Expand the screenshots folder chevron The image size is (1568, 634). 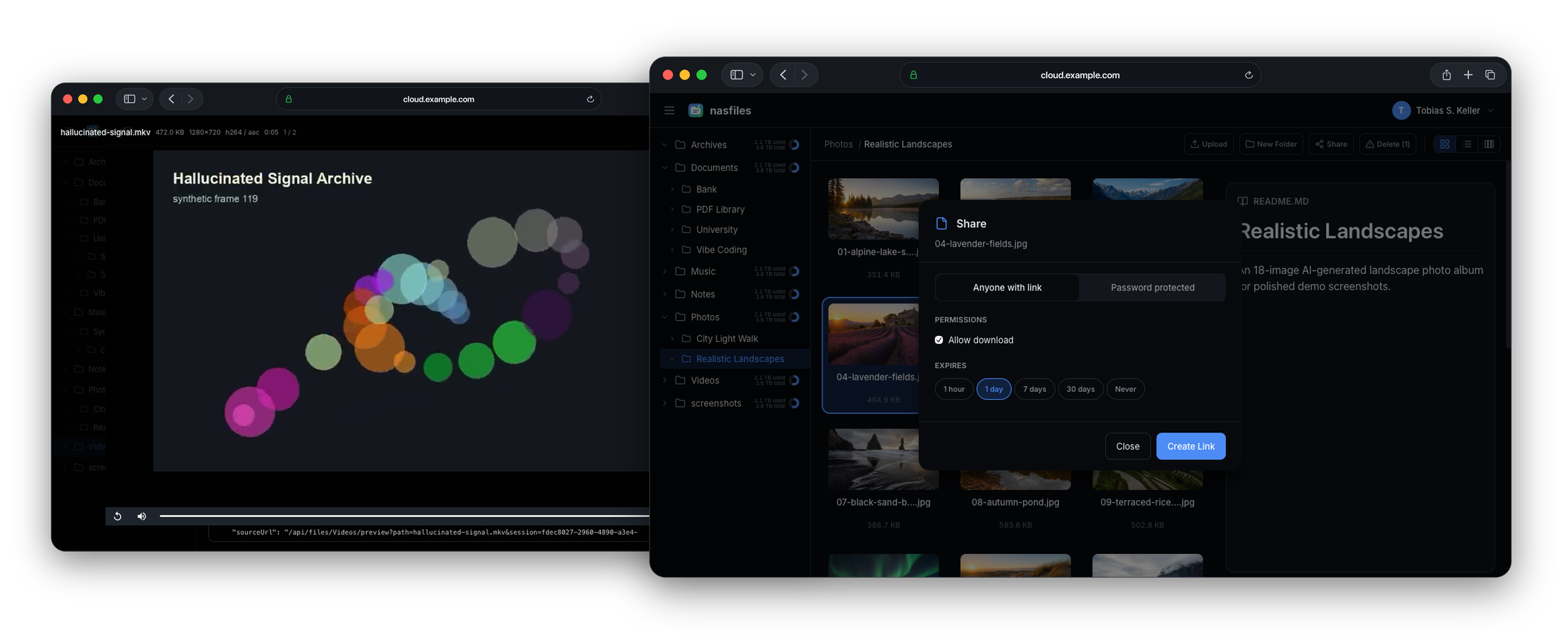point(665,403)
